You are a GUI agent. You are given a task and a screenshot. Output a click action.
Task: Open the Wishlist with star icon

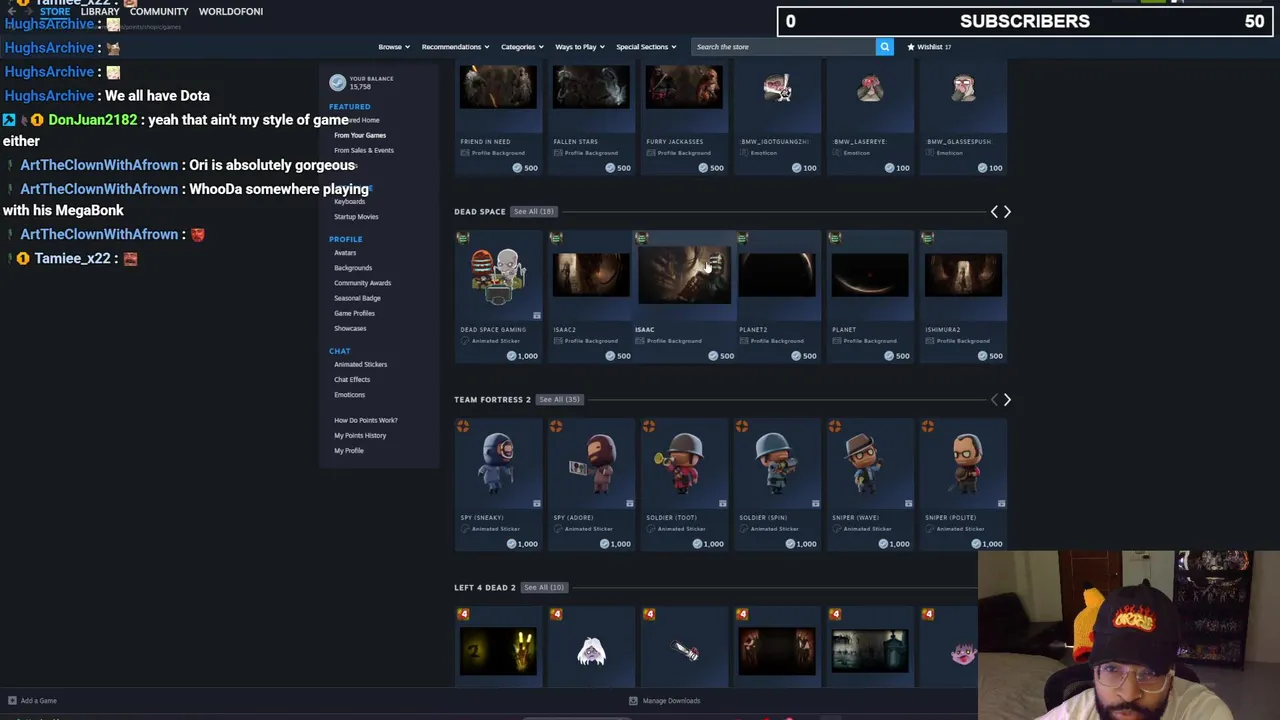point(929,47)
